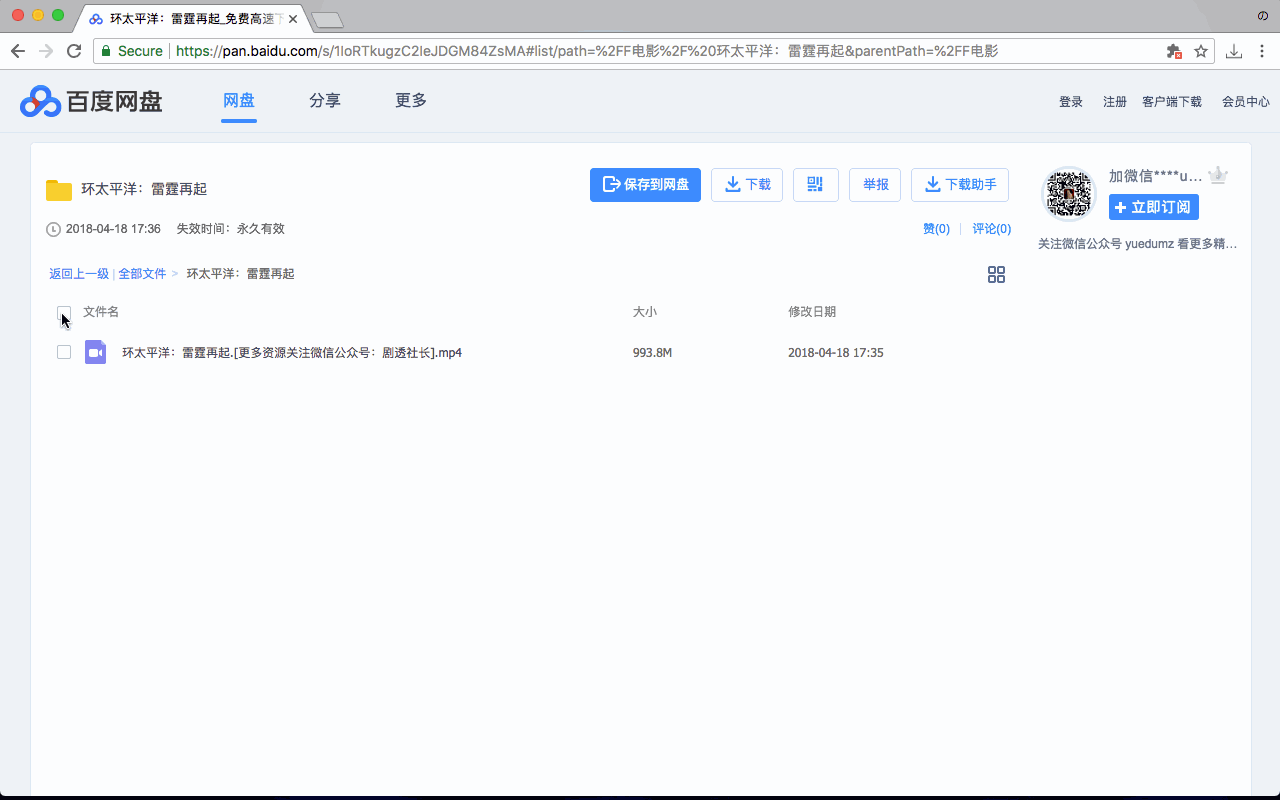Click the 保存到网盘 button
Viewport: 1280px width, 800px height.
[x=645, y=184]
